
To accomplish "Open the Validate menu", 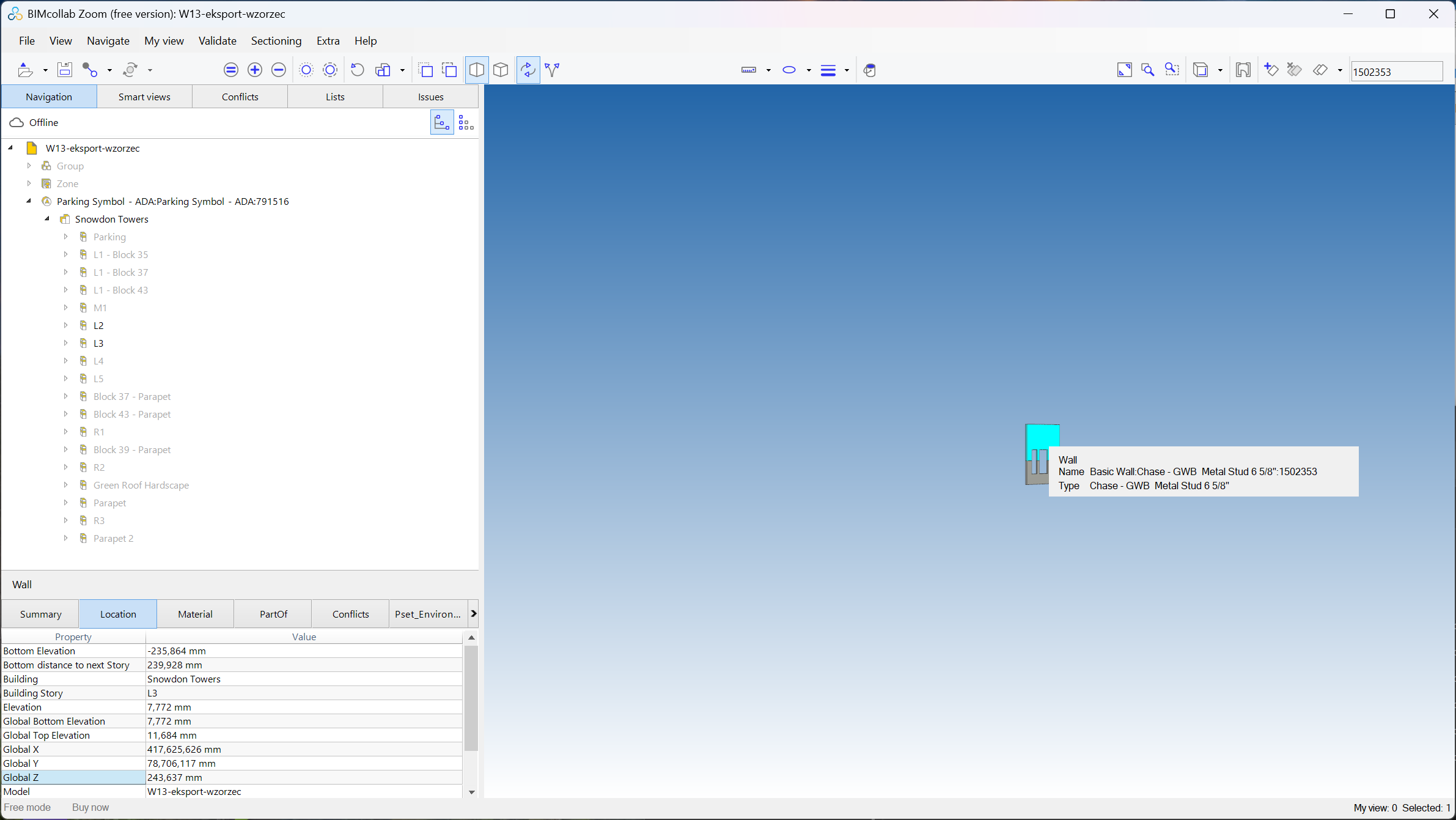I will 217,41.
